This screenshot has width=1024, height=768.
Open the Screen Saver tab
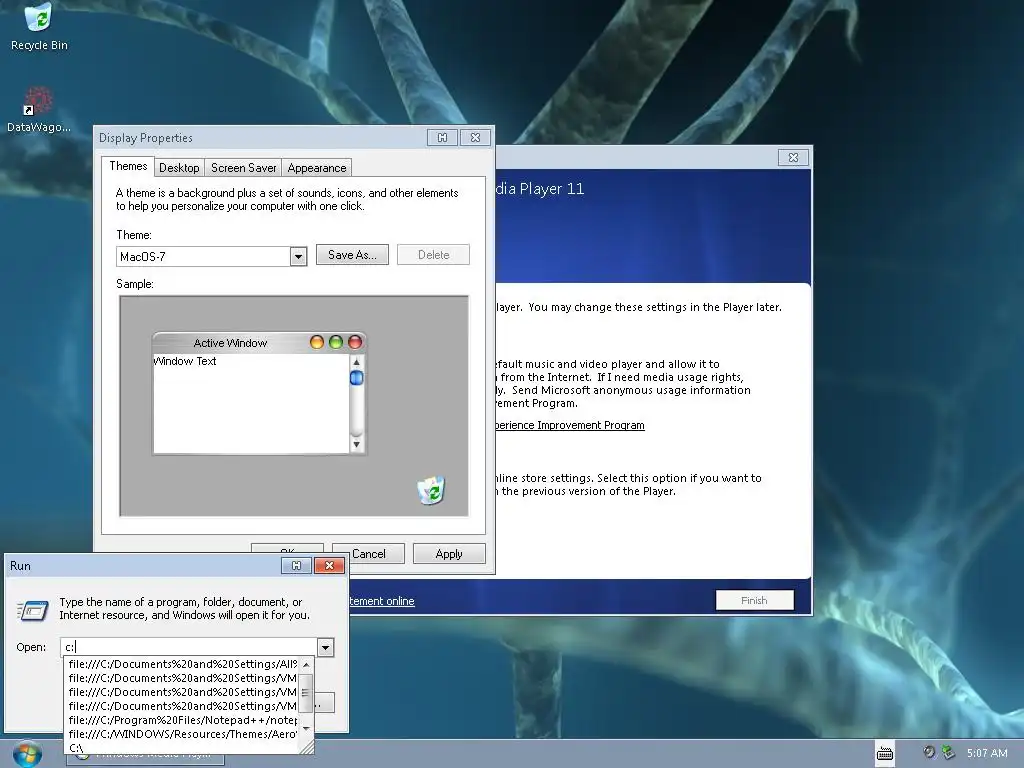click(x=244, y=168)
